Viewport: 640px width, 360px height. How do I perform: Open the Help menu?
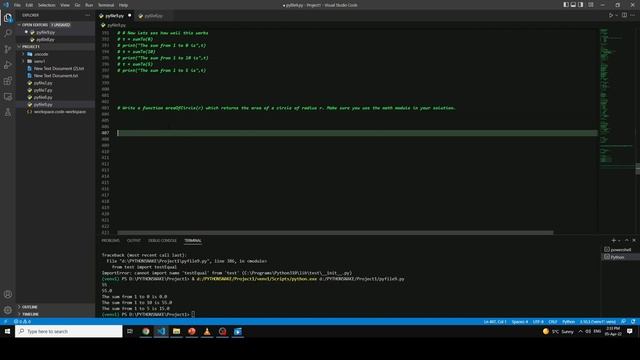pos(123,5)
